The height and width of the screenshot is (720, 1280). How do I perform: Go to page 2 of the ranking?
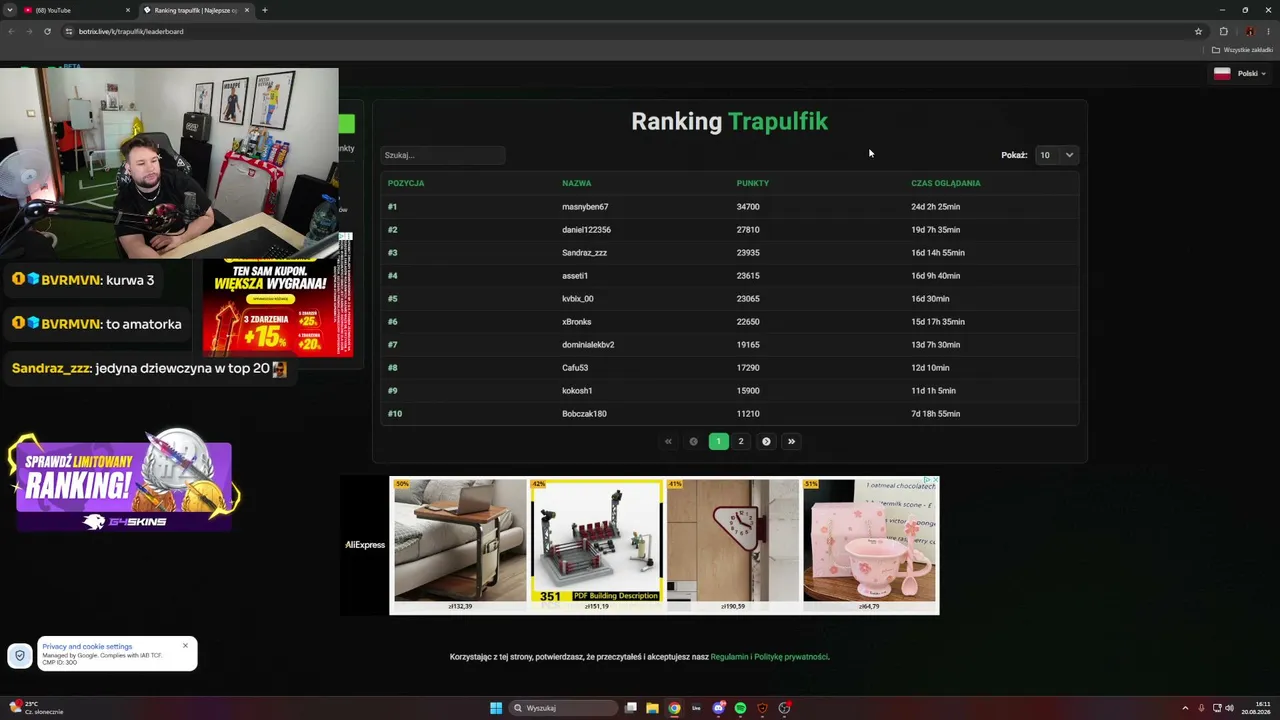[741, 441]
